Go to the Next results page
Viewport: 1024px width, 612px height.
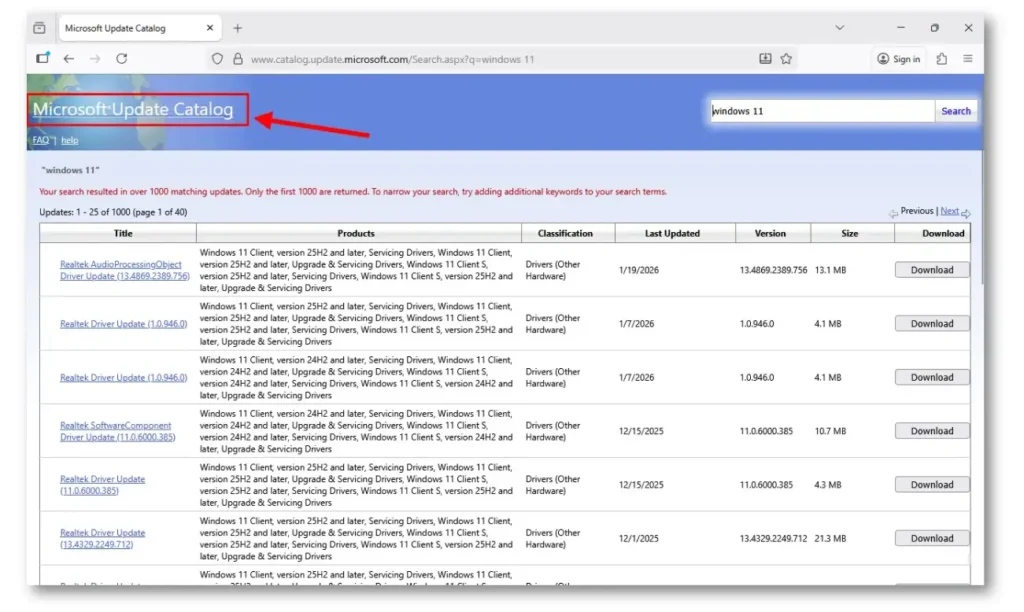(949, 212)
